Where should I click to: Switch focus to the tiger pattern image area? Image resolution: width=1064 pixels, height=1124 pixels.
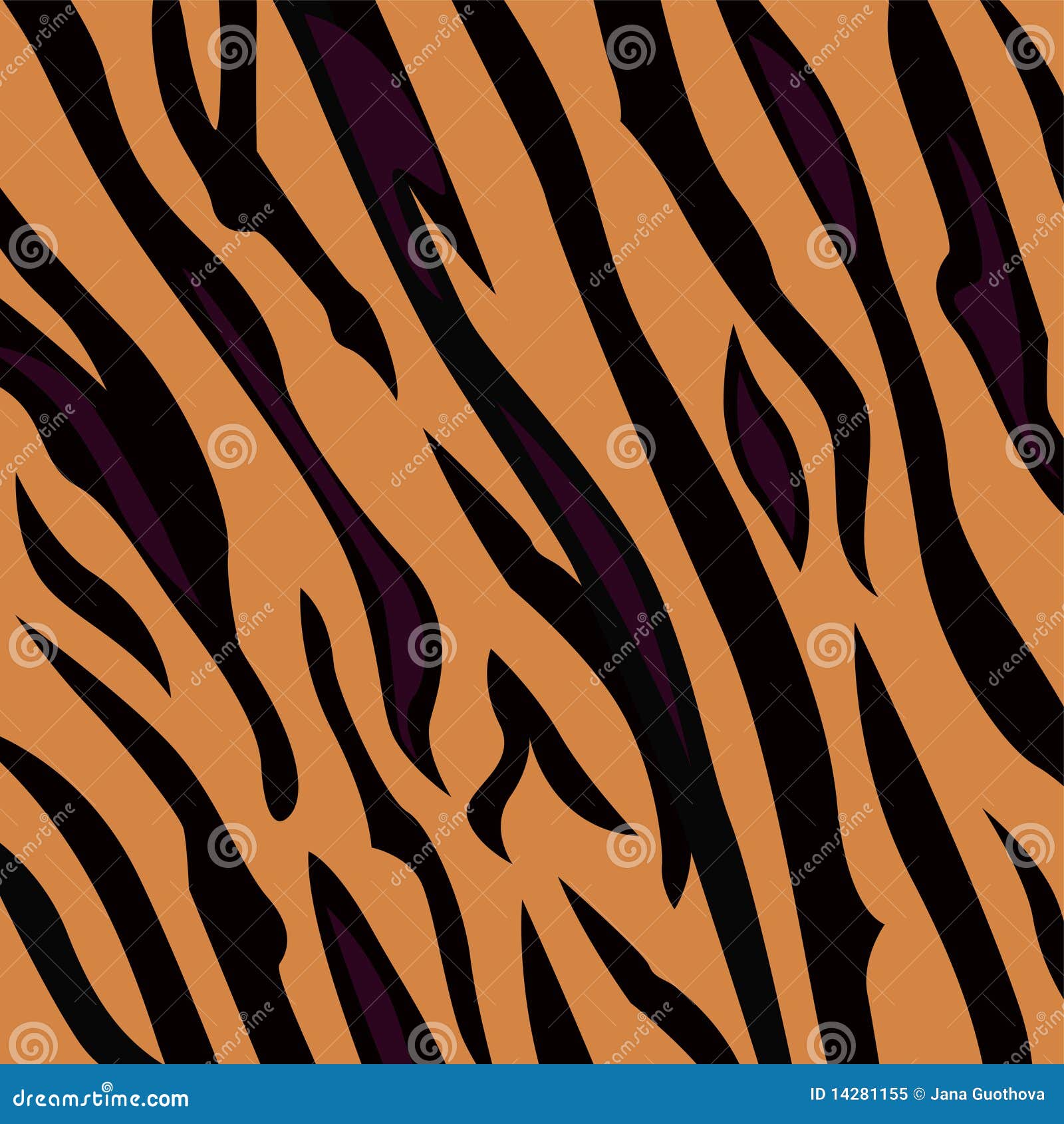532,532
